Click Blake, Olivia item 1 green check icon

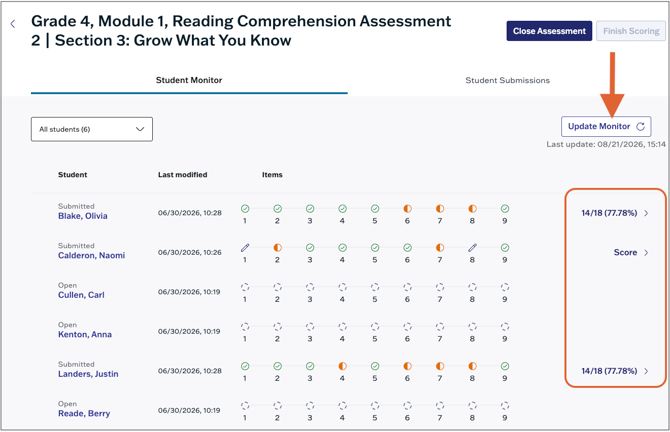[245, 209]
